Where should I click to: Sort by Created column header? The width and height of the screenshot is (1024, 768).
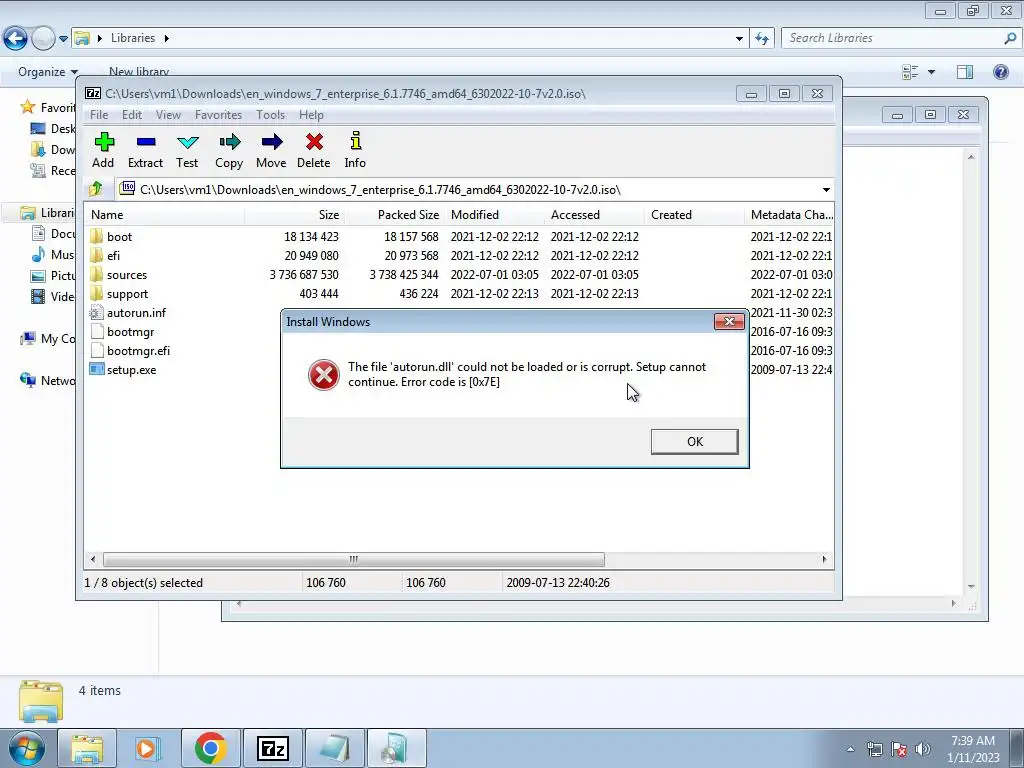click(x=694, y=215)
